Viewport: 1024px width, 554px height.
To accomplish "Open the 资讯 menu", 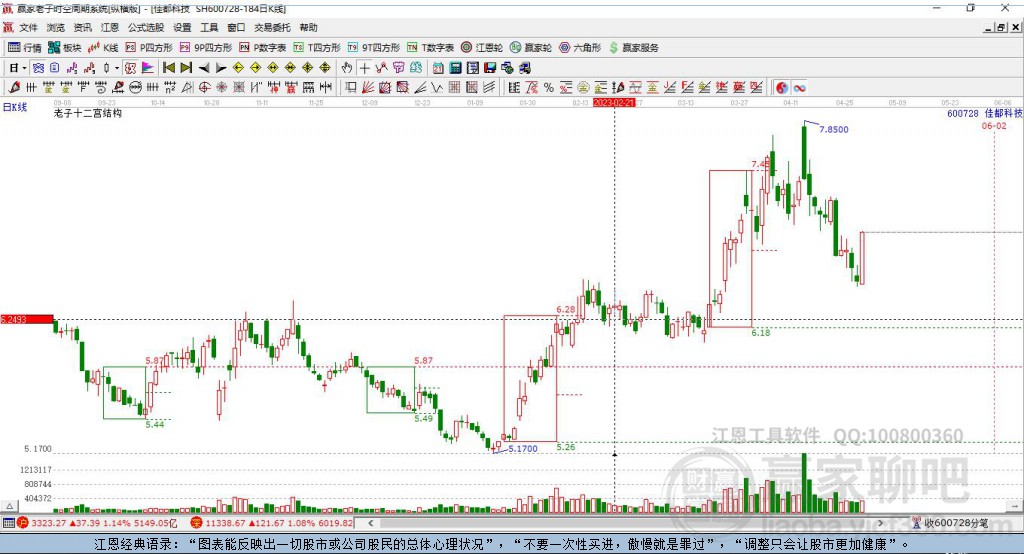I will (82, 27).
